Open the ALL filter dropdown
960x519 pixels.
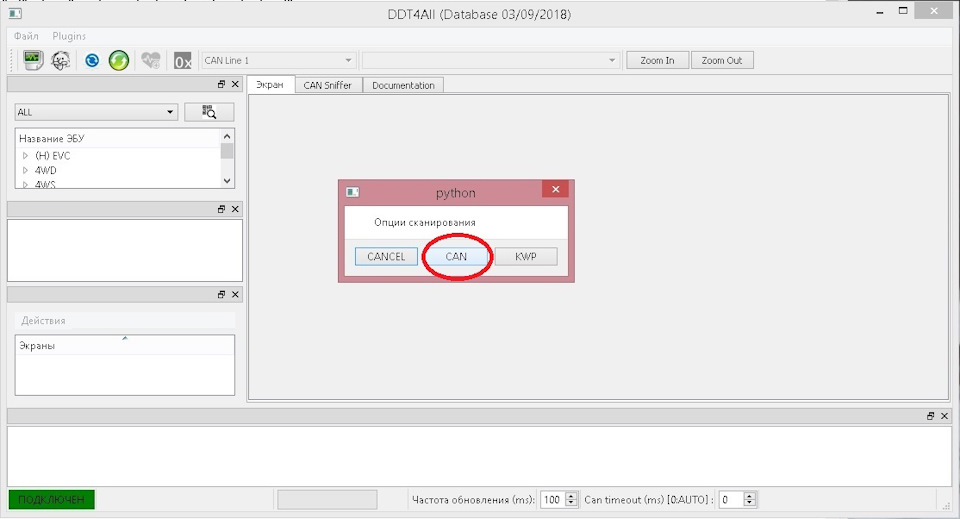[x=96, y=112]
